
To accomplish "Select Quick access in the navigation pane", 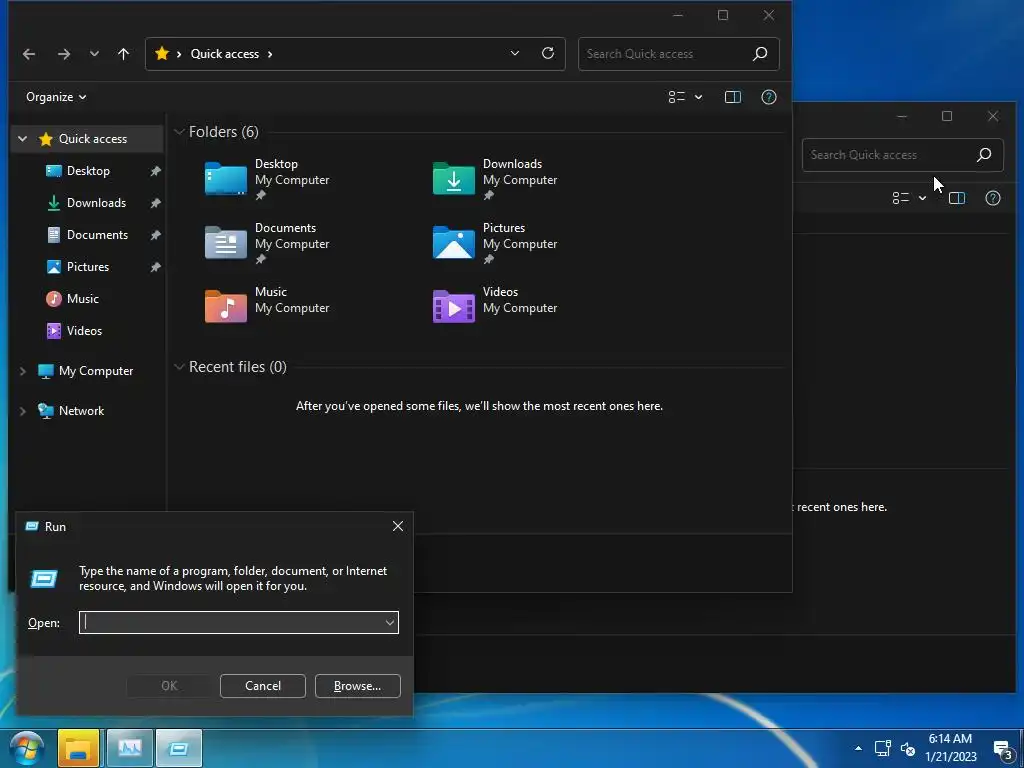I will [x=93, y=138].
